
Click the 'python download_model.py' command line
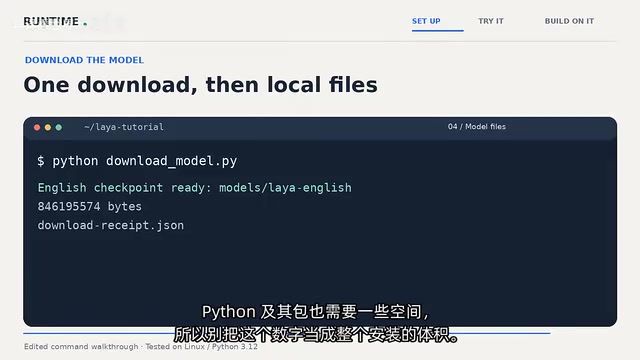[137, 161]
